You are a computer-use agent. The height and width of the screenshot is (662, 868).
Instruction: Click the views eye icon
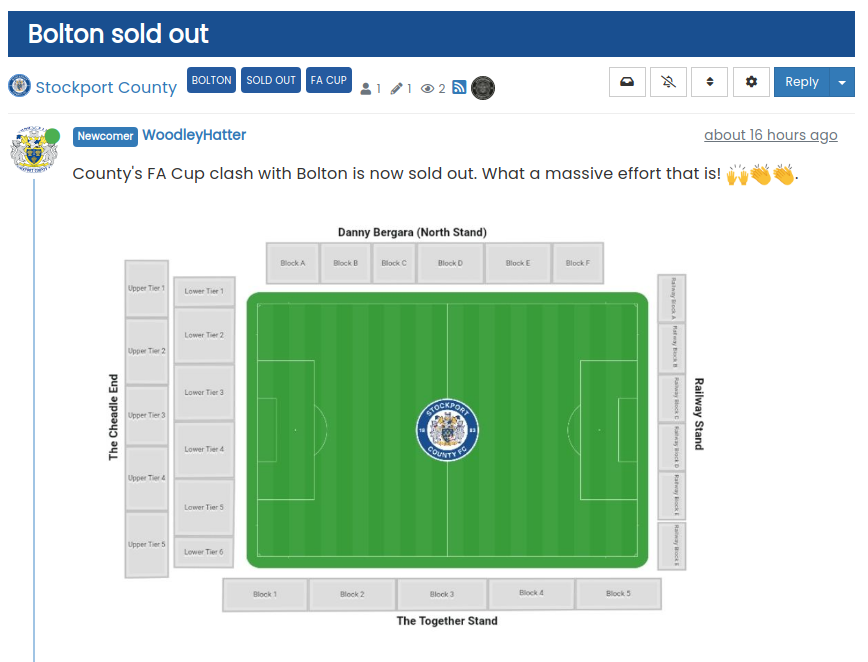[428, 89]
